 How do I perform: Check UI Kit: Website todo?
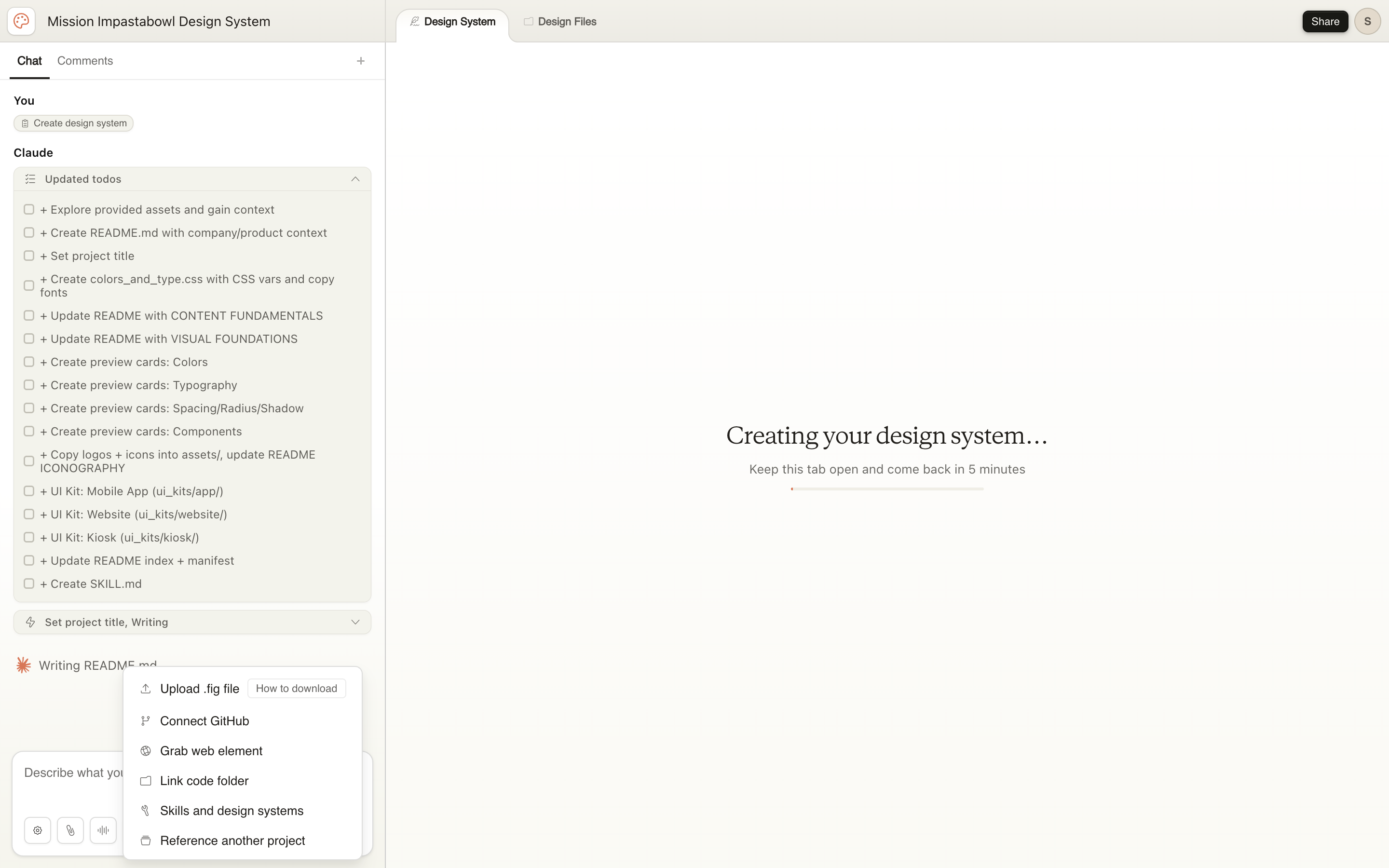click(29, 515)
